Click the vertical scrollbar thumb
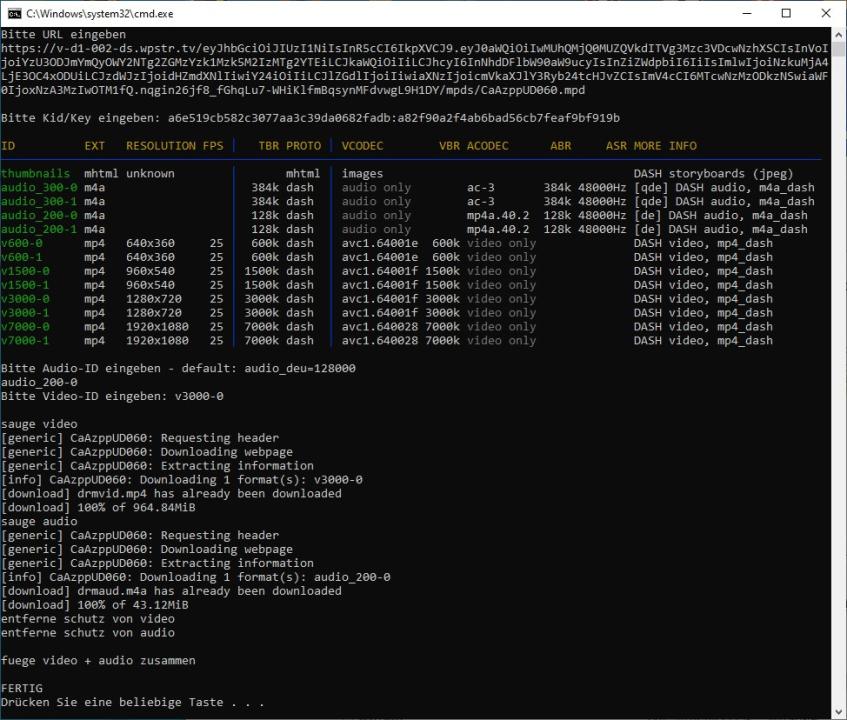Viewport: 847px width, 720px height. (x=838, y=49)
